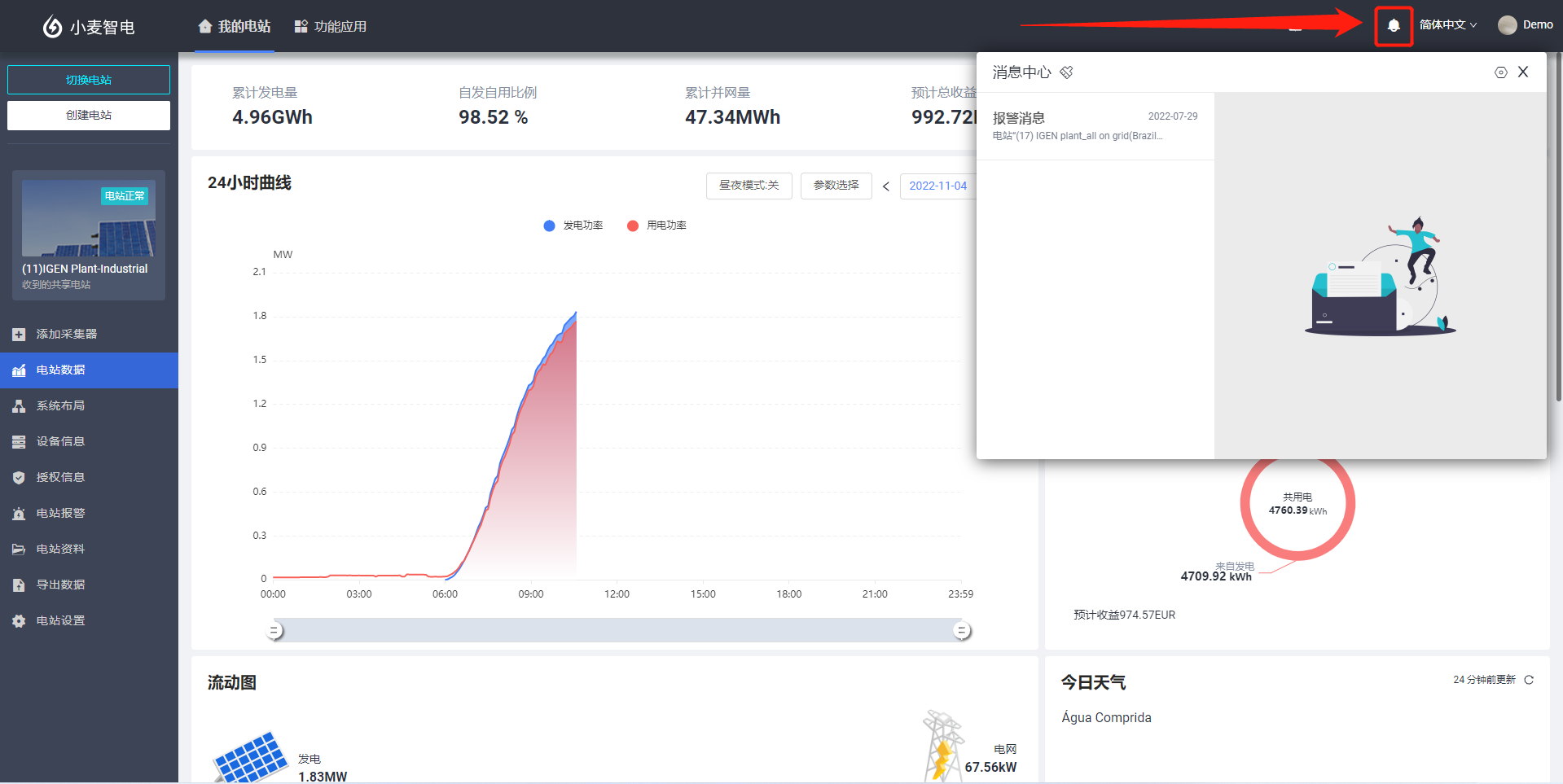Image resolution: width=1563 pixels, height=784 pixels.
Task: Open the Demo user menu
Action: pyautogui.click(x=1525, y=25)
